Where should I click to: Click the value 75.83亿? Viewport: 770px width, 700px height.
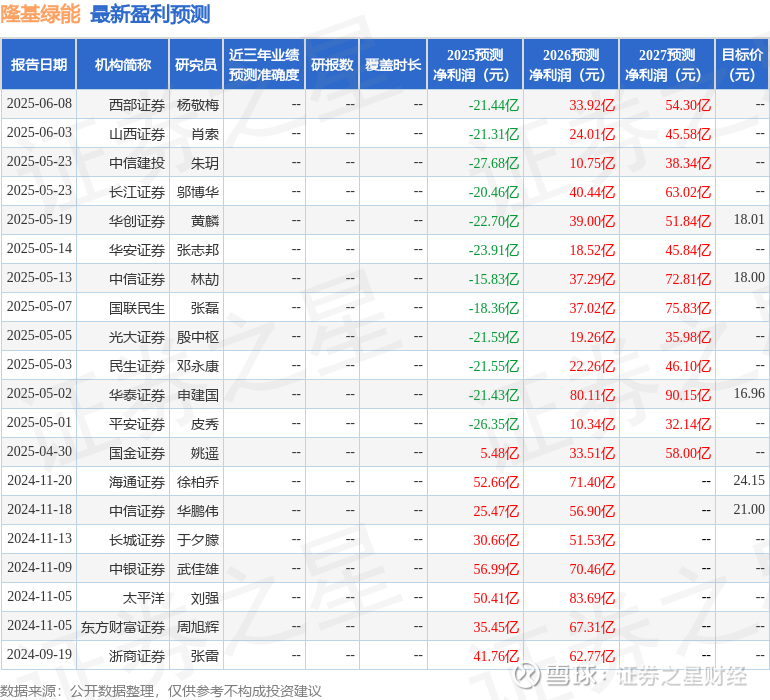(x=688, y=308)
